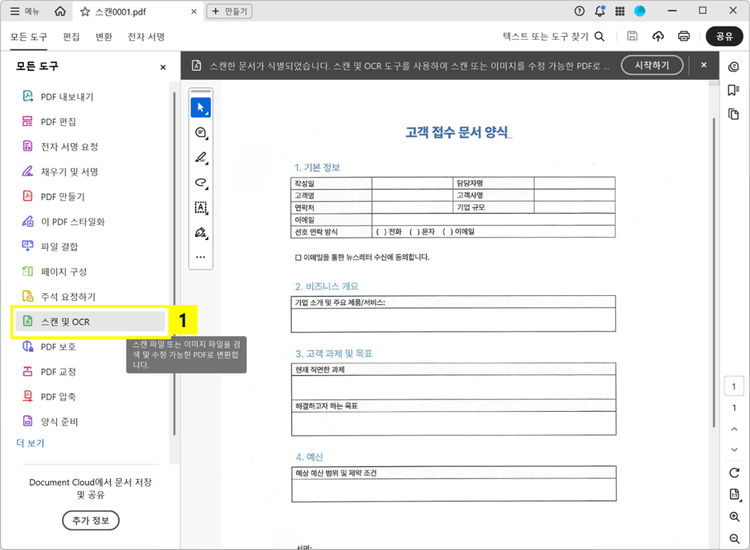Open the AI assistant icon in right rail
Screen dimensions: 750x550
click(733, 67)
